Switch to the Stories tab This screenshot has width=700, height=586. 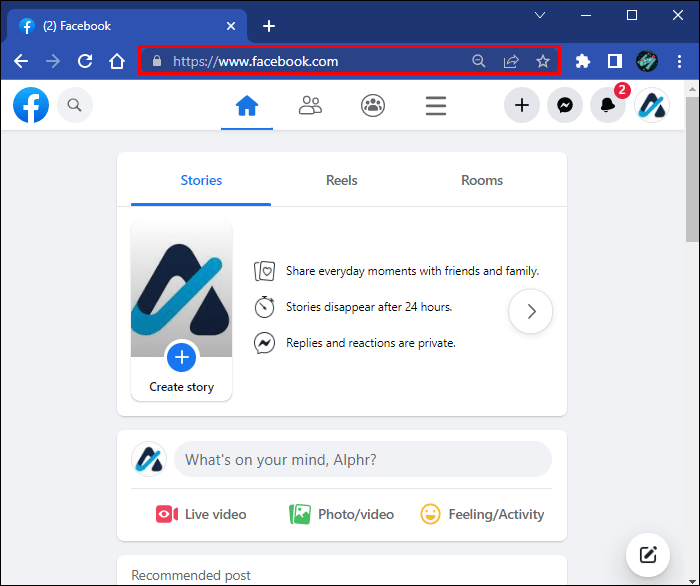(x=201, y=180)
